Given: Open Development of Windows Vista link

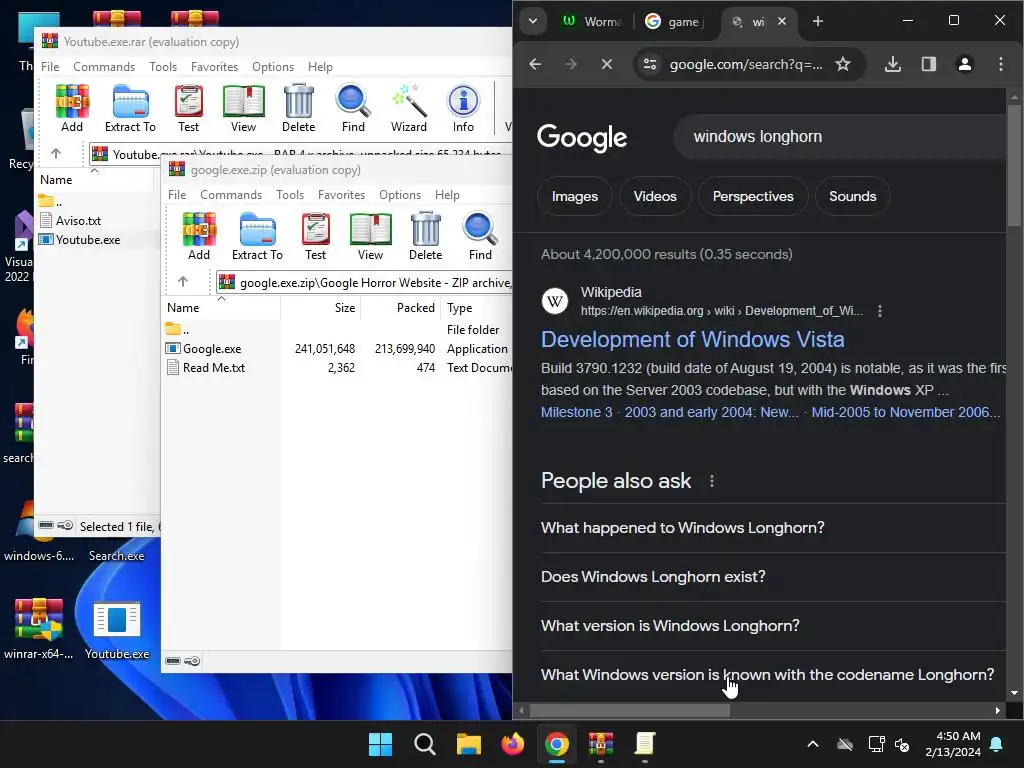Looking at the screenshot, I should [x=692, y=340].
